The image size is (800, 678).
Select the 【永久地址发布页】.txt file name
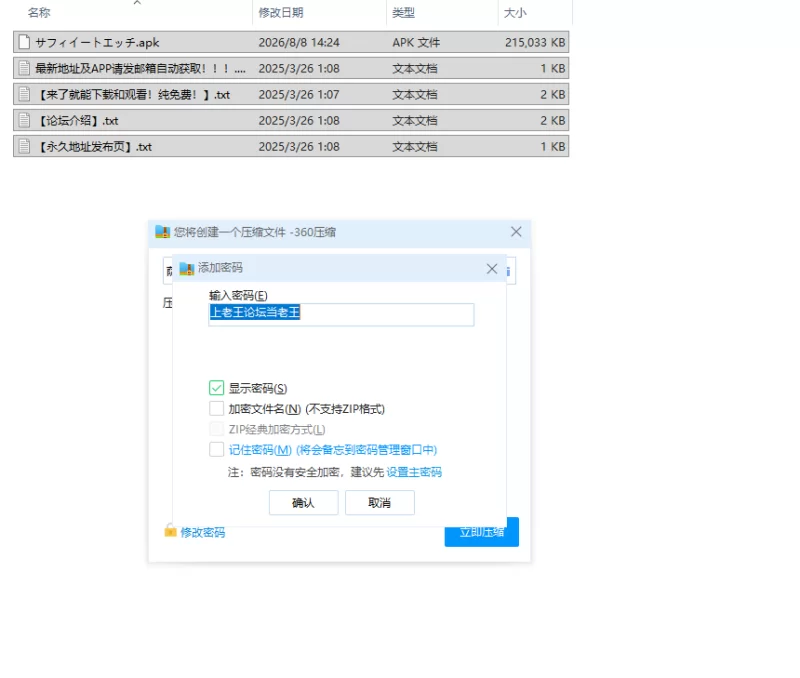coord(93,146)
